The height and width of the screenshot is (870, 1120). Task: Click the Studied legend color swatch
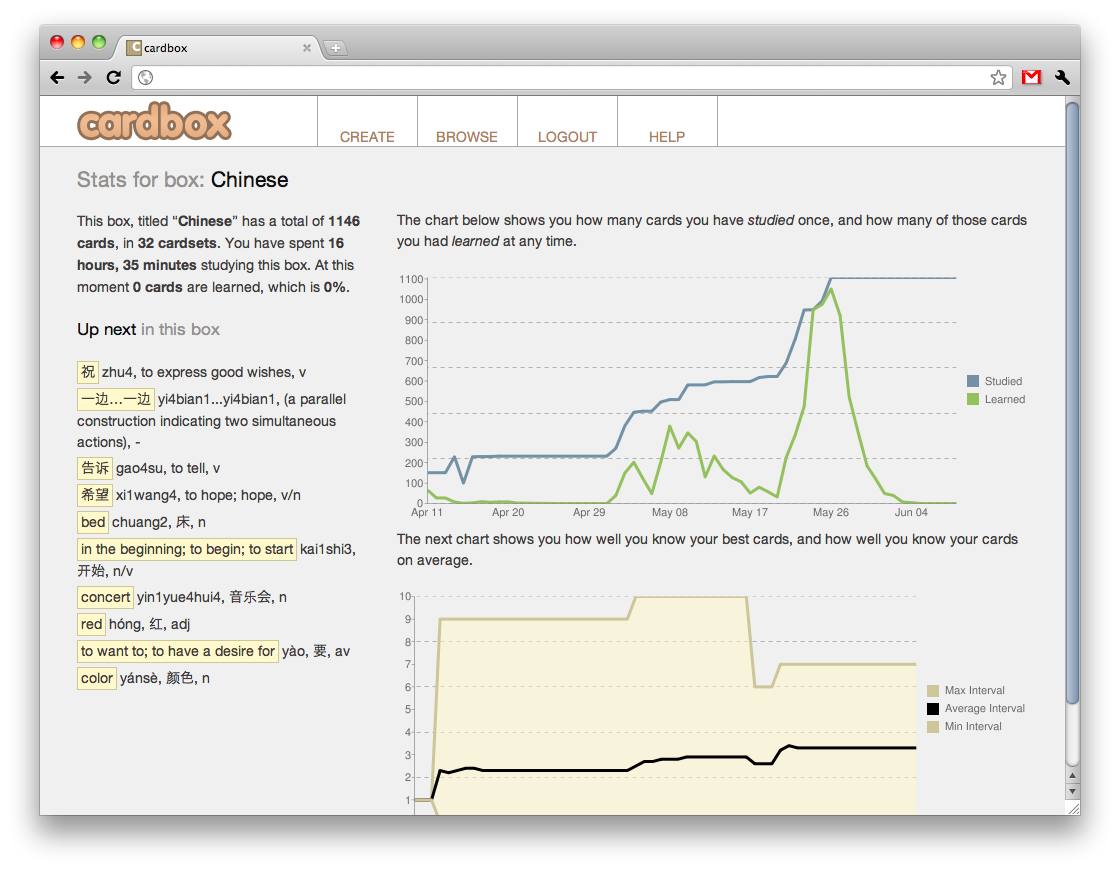(973, 381)
